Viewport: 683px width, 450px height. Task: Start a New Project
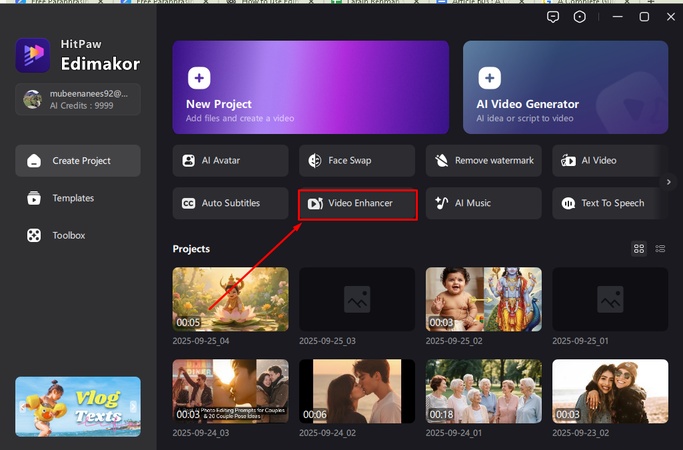point(309,87)
